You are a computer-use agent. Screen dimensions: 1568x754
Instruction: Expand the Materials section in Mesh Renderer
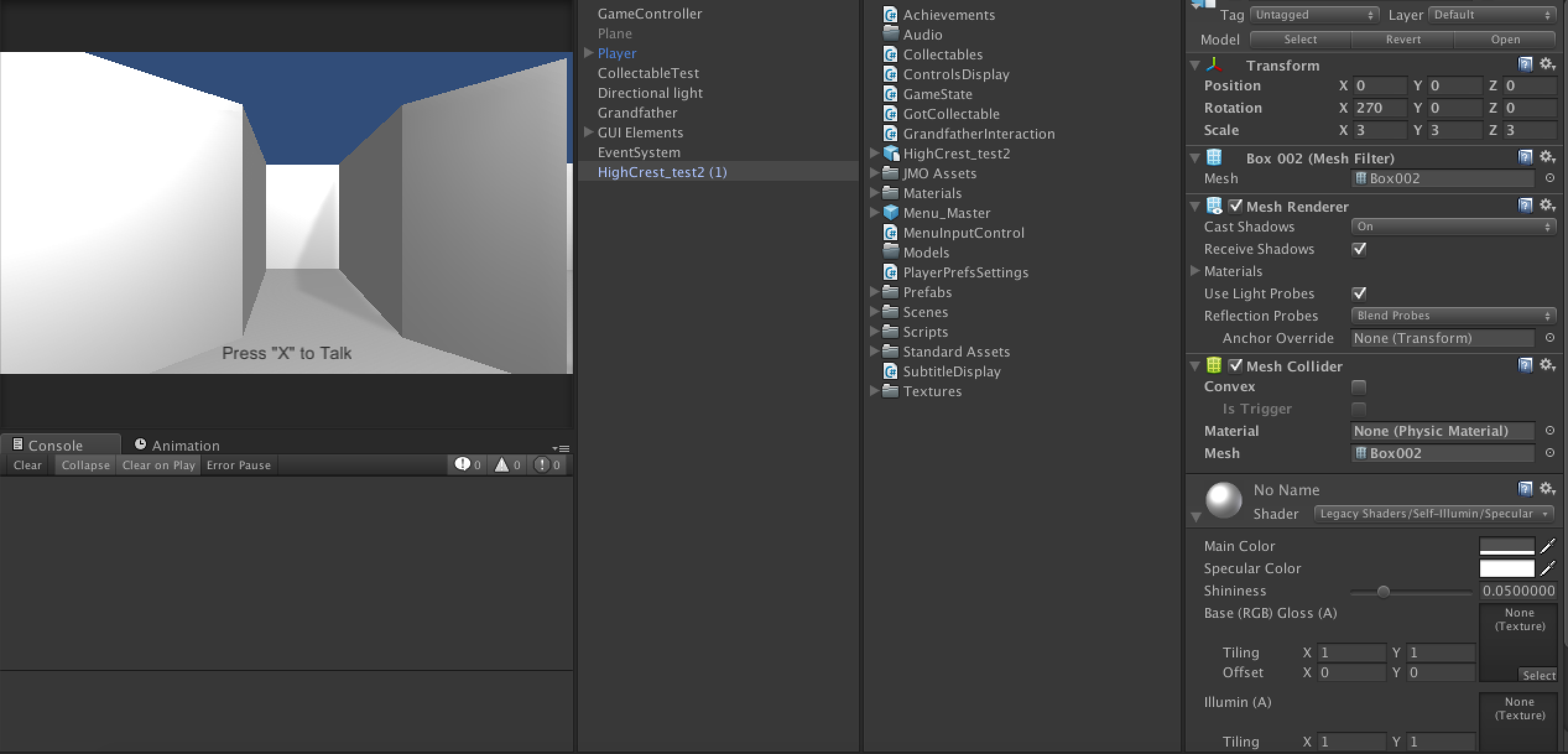tap(1195, 271)
